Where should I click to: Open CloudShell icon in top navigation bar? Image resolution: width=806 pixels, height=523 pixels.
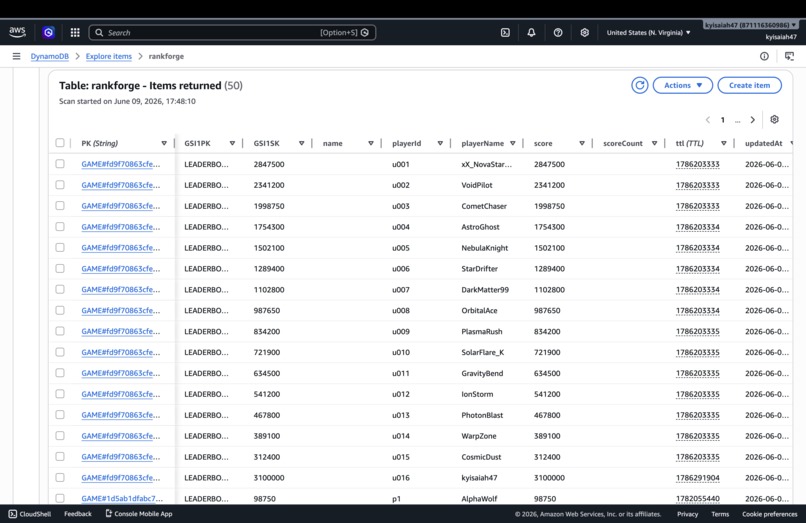[505, 32]
